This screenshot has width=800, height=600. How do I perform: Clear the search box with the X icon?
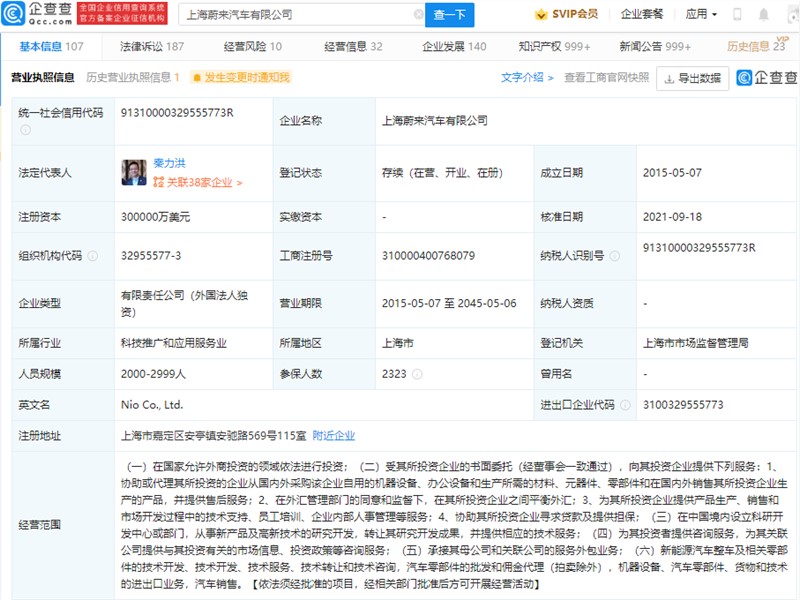[x=418, y=15]
